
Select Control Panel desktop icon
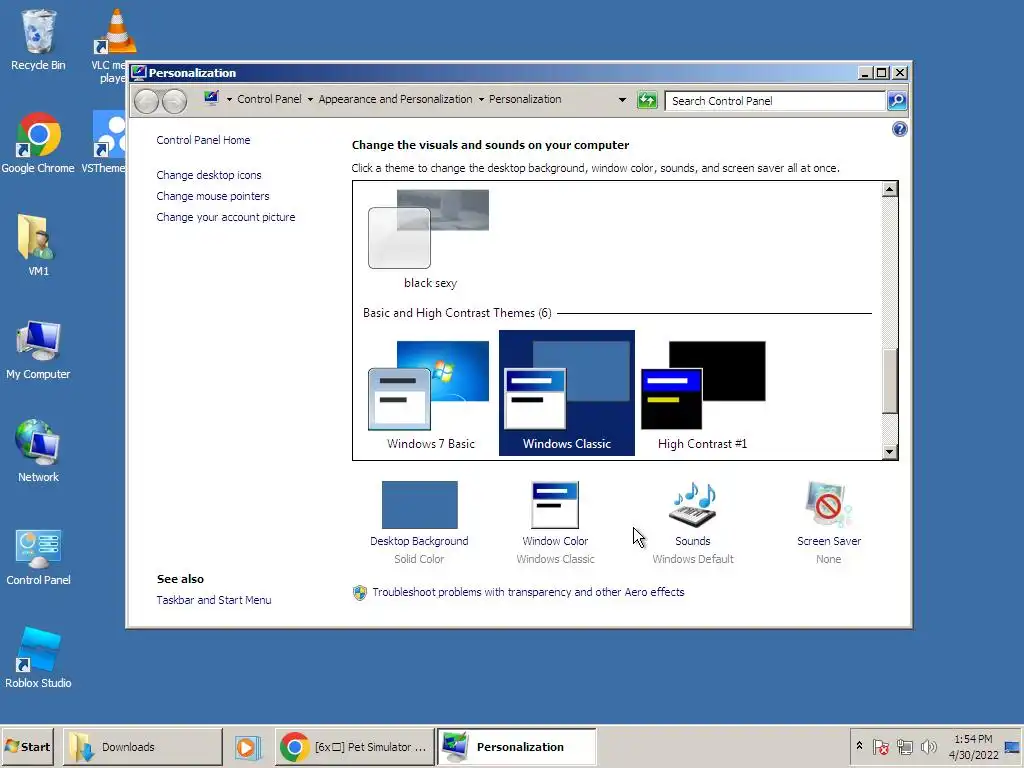[38, 555]
